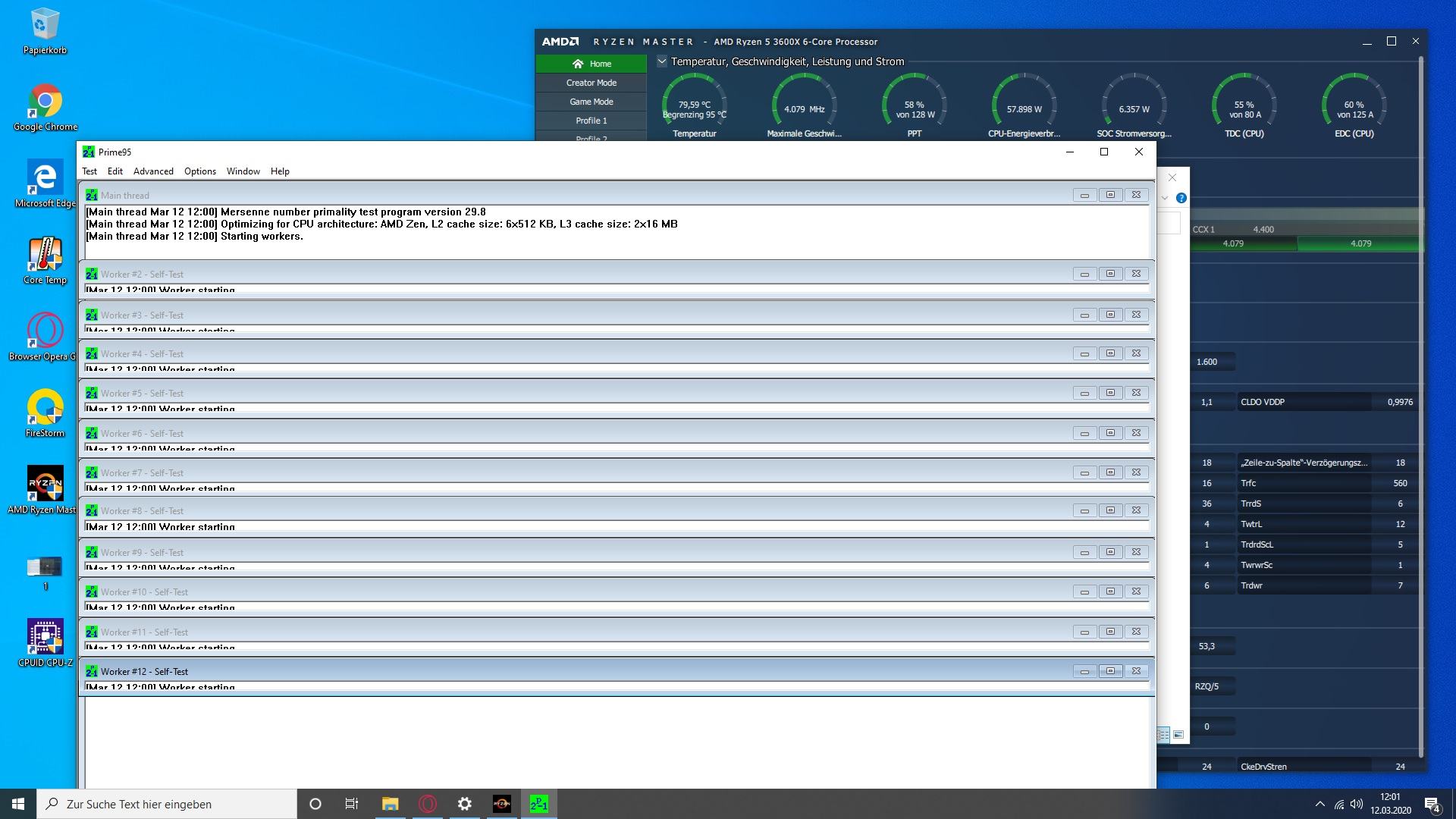Viewport: 1456px width, 819px height.
Task: Open CPUID CPU-Z desktop shortcut
Action: point(45,638)
